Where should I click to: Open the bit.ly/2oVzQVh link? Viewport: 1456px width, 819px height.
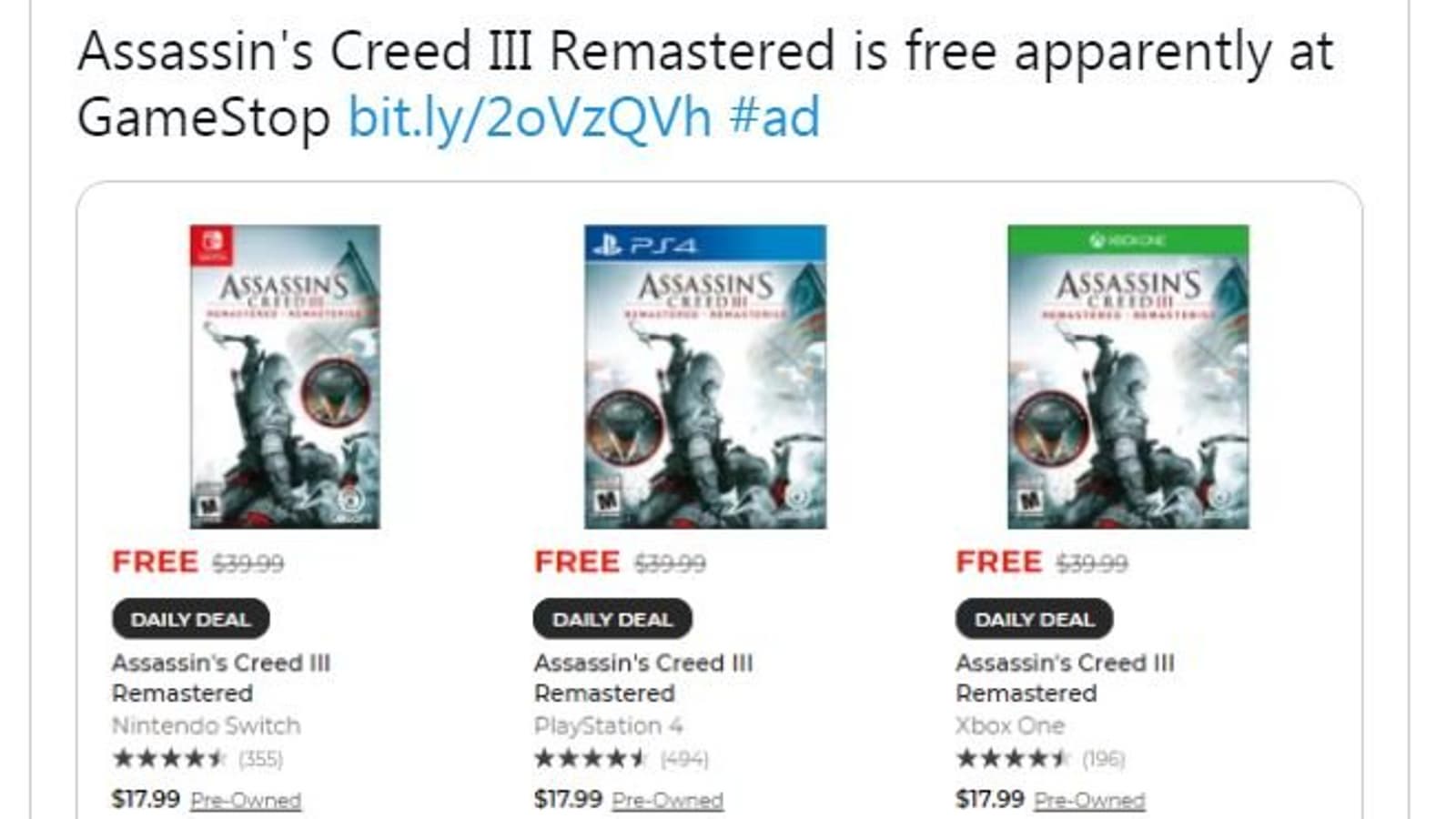tap(530, 119)
